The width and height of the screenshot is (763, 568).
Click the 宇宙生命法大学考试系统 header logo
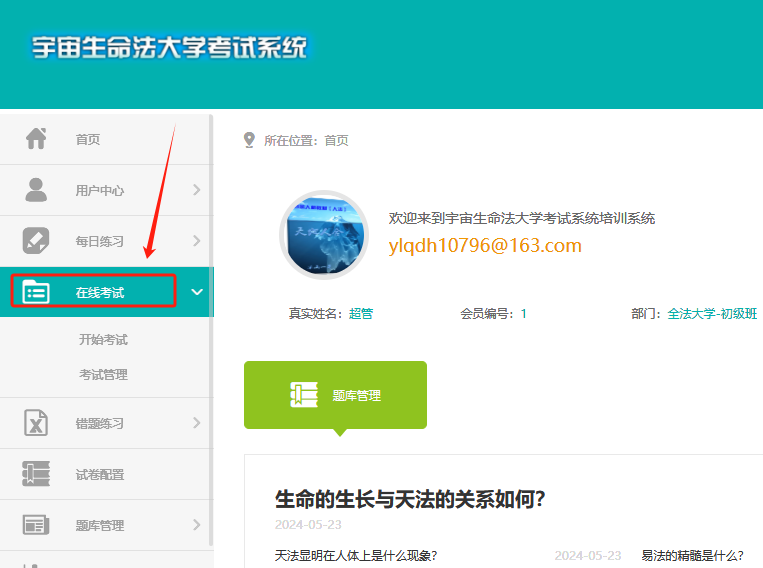click(169, 48)
